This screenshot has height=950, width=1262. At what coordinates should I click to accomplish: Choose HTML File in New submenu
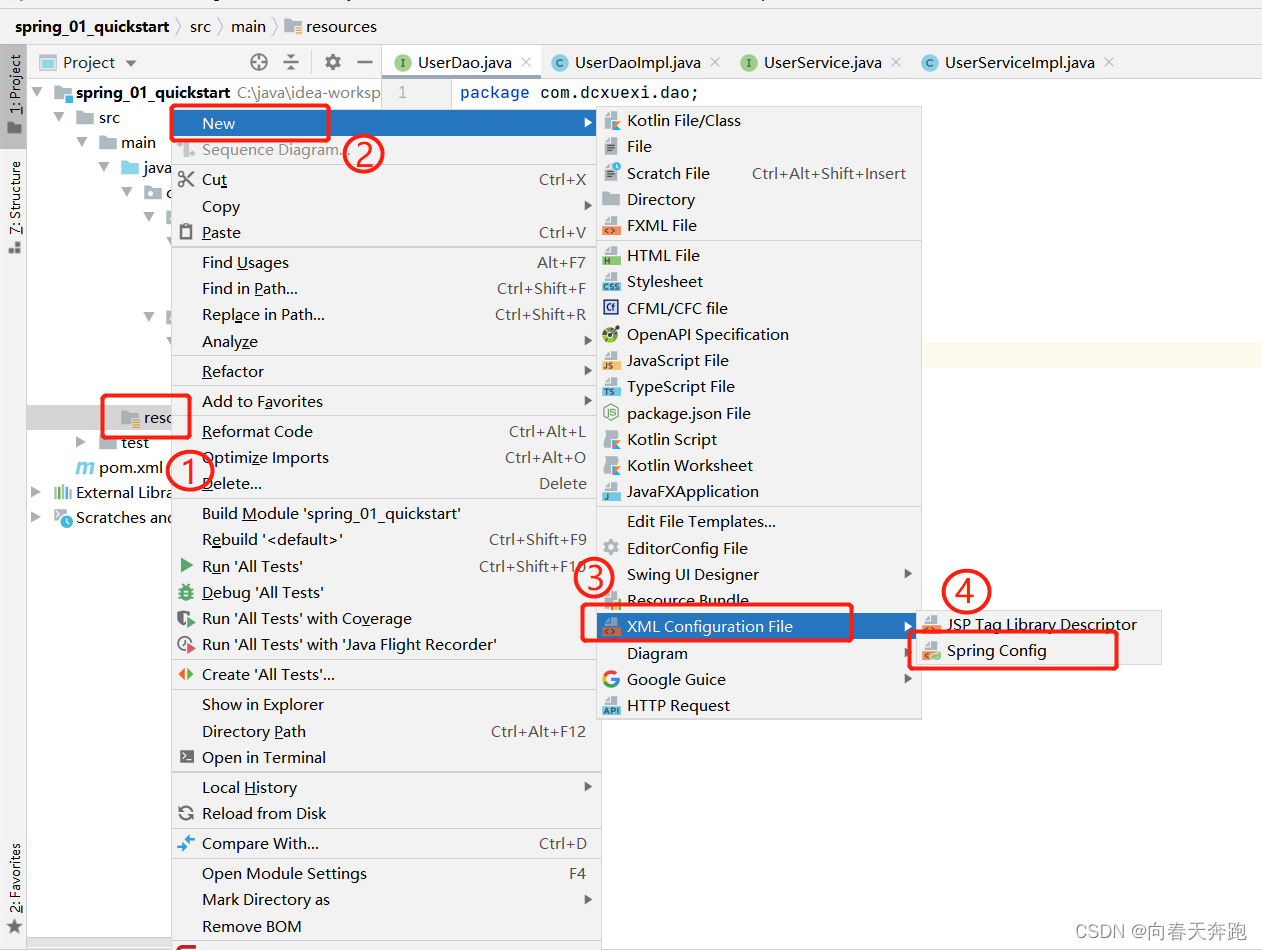758,255
